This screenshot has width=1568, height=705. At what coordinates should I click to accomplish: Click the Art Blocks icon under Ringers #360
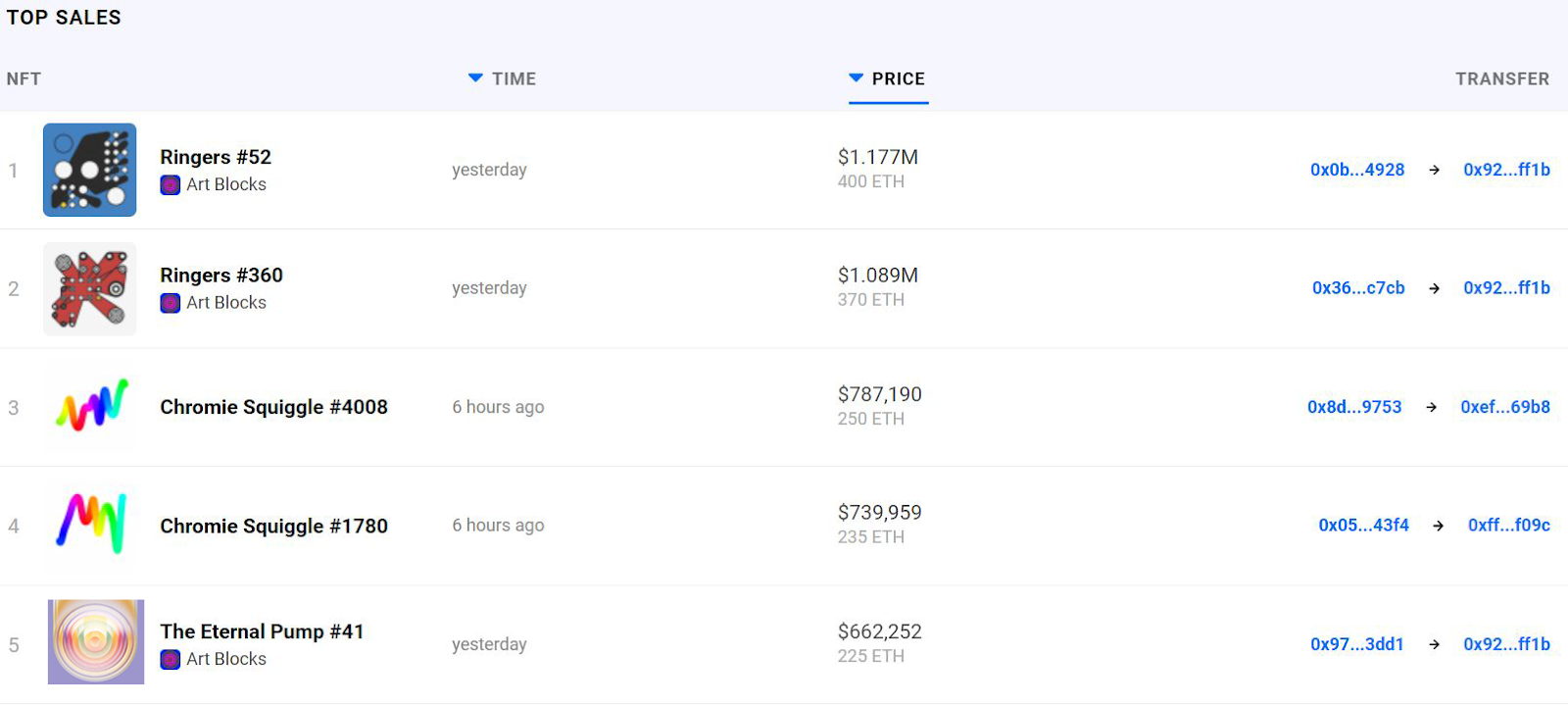171,303
